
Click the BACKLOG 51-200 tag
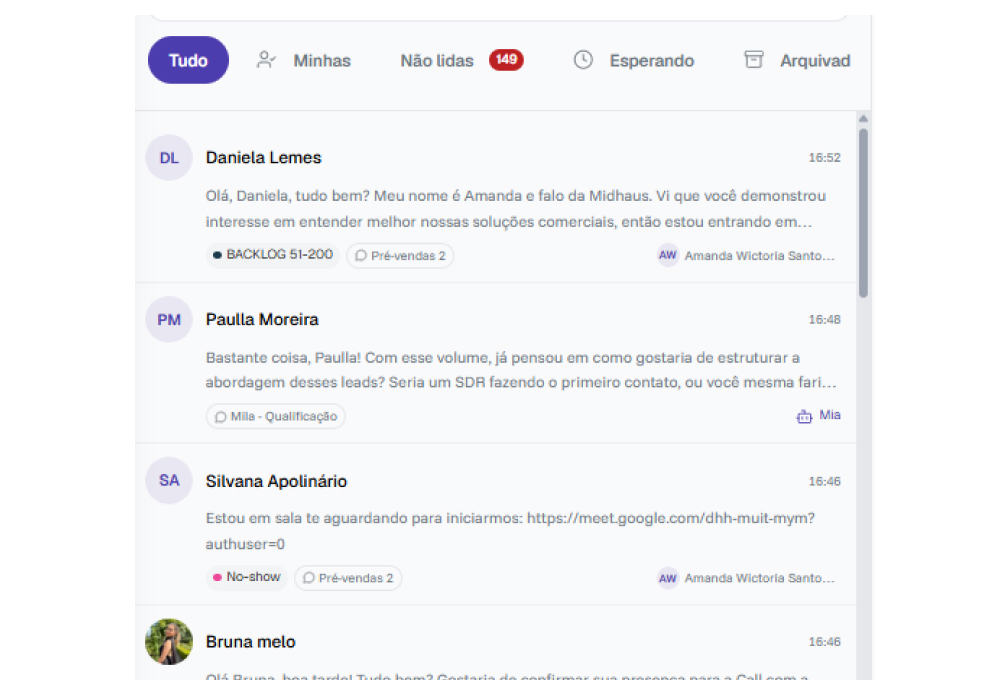coord(273,255)
